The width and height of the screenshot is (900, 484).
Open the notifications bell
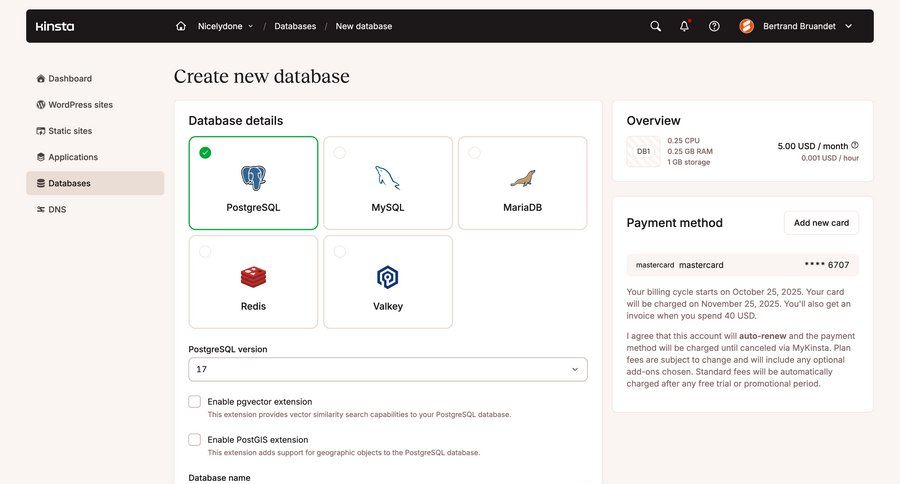click(684, 26)
